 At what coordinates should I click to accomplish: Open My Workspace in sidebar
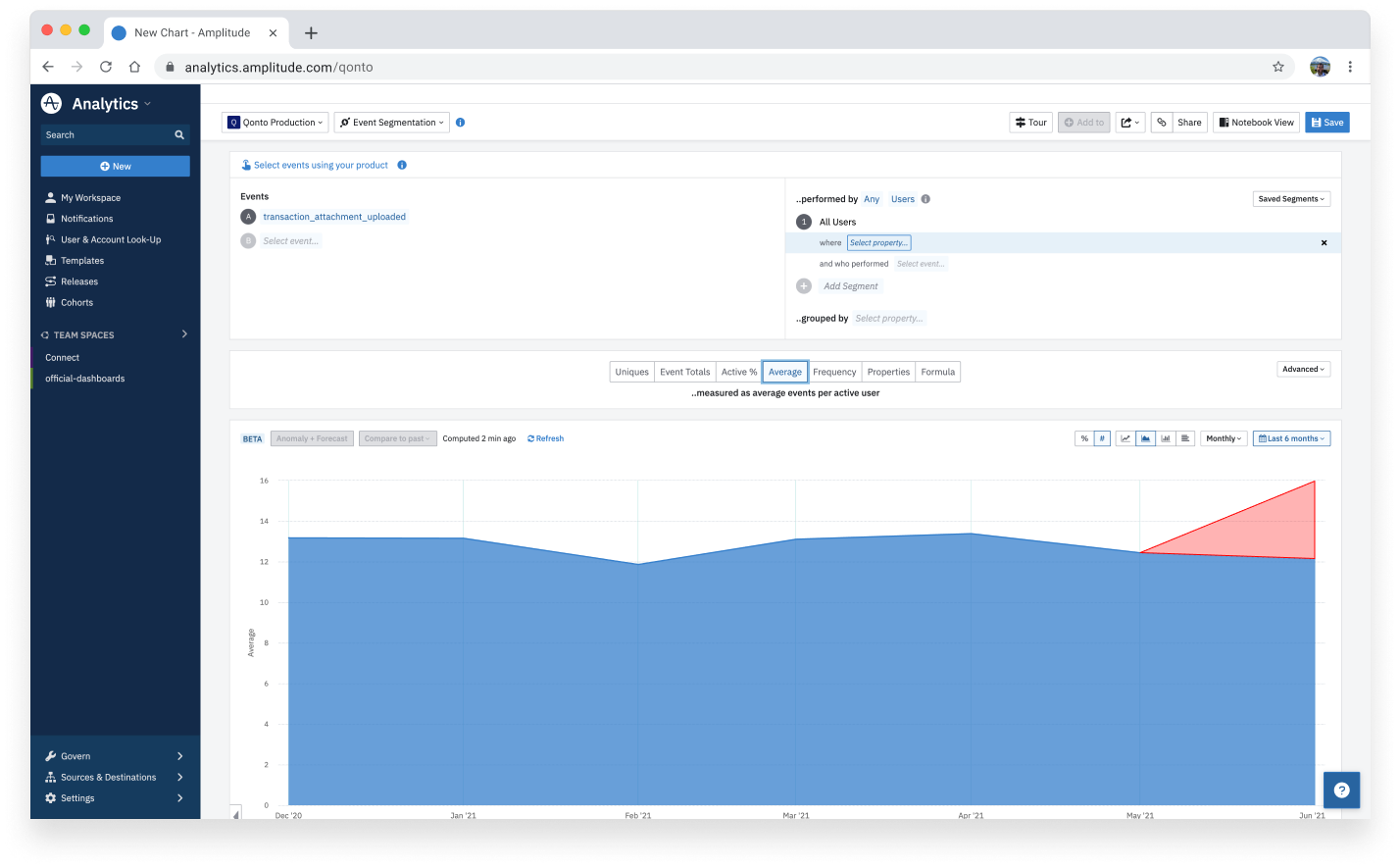[90, 198]
